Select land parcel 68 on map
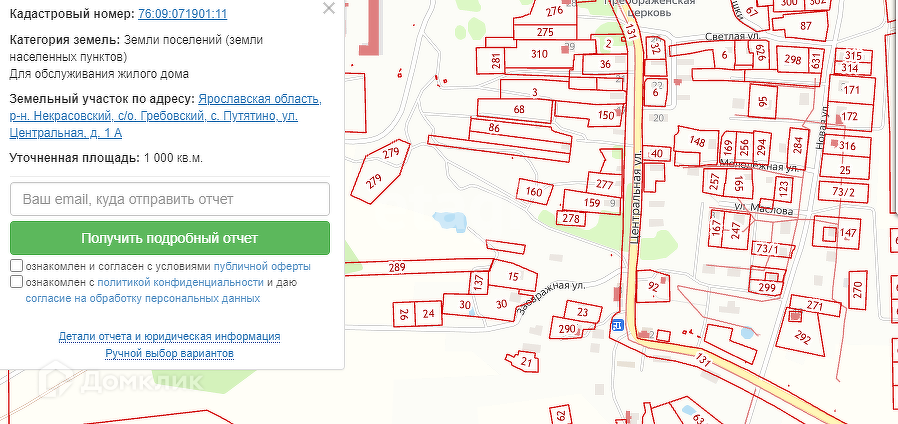Image resolution: width=898 pixels, height=424 pixels. [x=519, y=109]
